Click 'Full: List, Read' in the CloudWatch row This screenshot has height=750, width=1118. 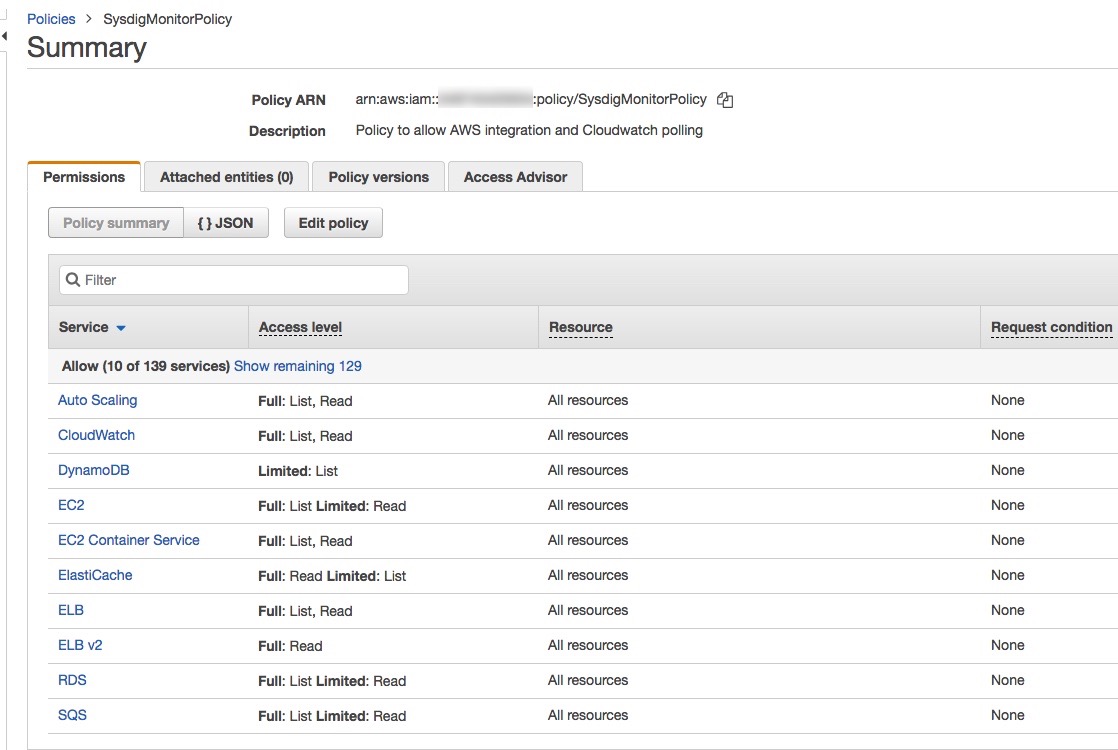click(x=305, y=436)
